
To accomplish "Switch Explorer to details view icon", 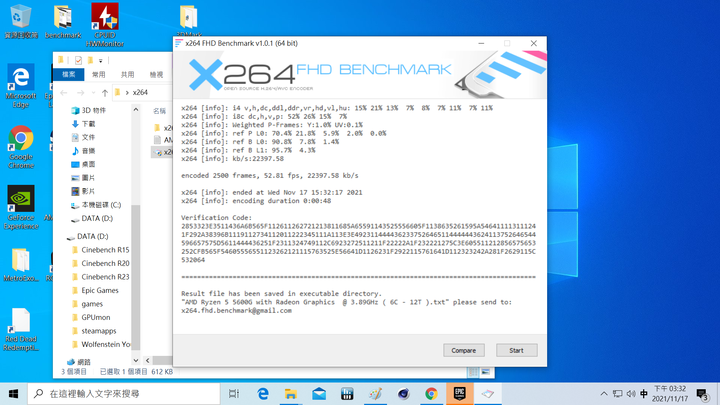I will [x=473, y=372].
